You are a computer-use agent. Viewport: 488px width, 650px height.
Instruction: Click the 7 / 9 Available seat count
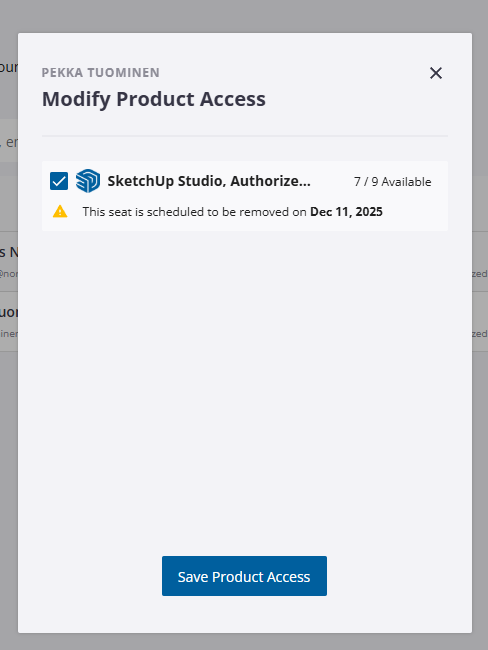393,182
